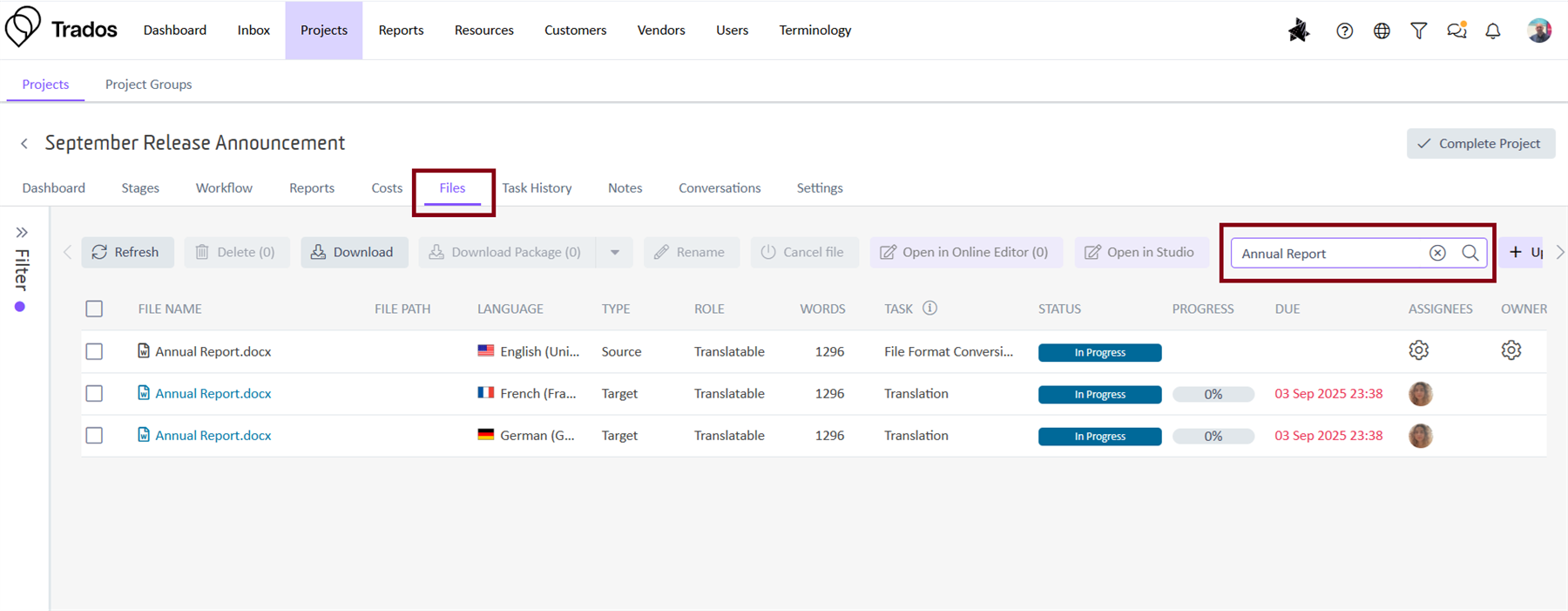Open the Terminology menu

(814, 31)
